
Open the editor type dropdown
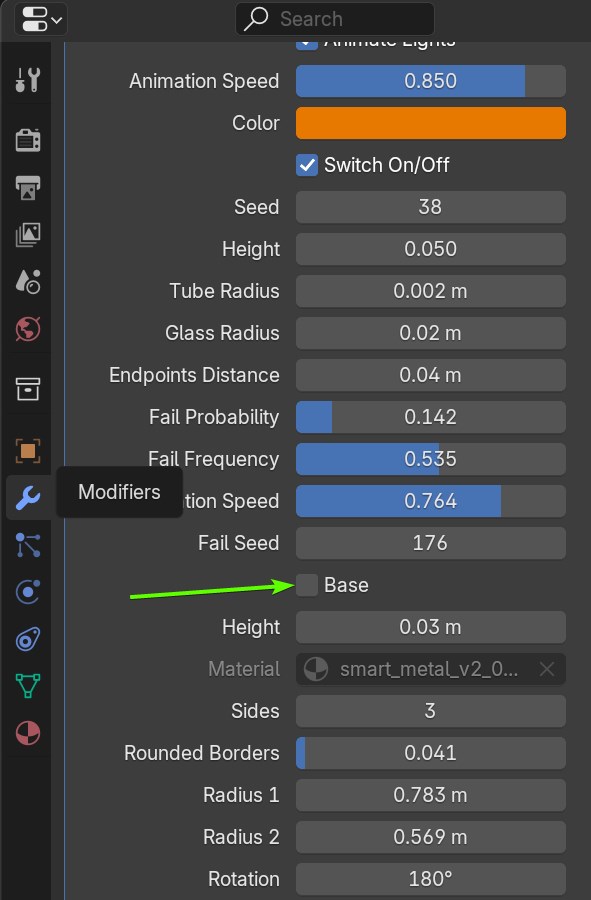click(x=41, y=20)
